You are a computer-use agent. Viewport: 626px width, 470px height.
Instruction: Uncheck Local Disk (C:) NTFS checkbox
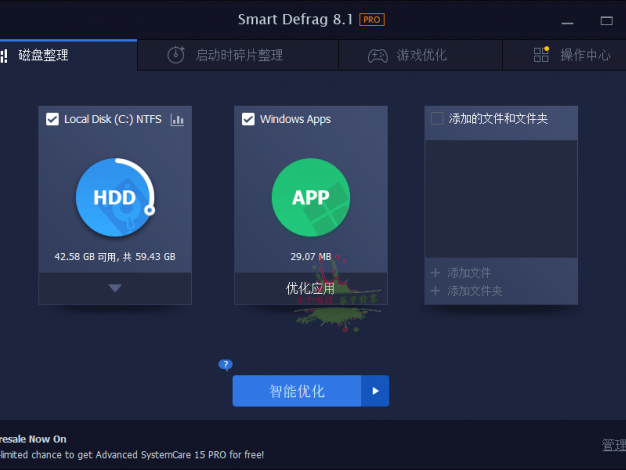[x=52, y=119]
